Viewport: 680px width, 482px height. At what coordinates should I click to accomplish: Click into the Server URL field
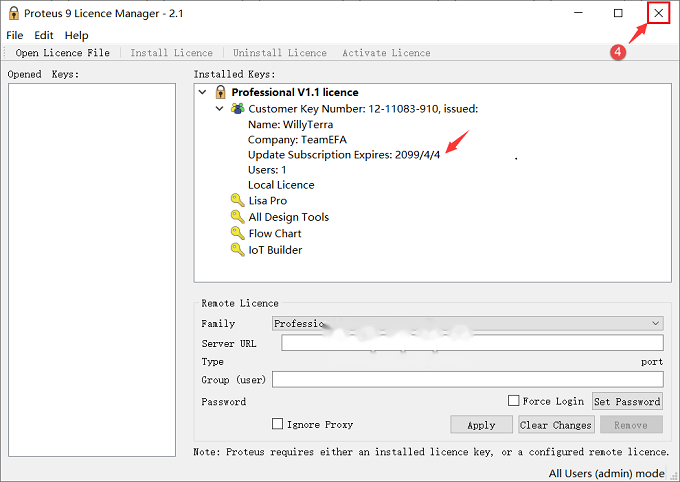coord(472,343)
